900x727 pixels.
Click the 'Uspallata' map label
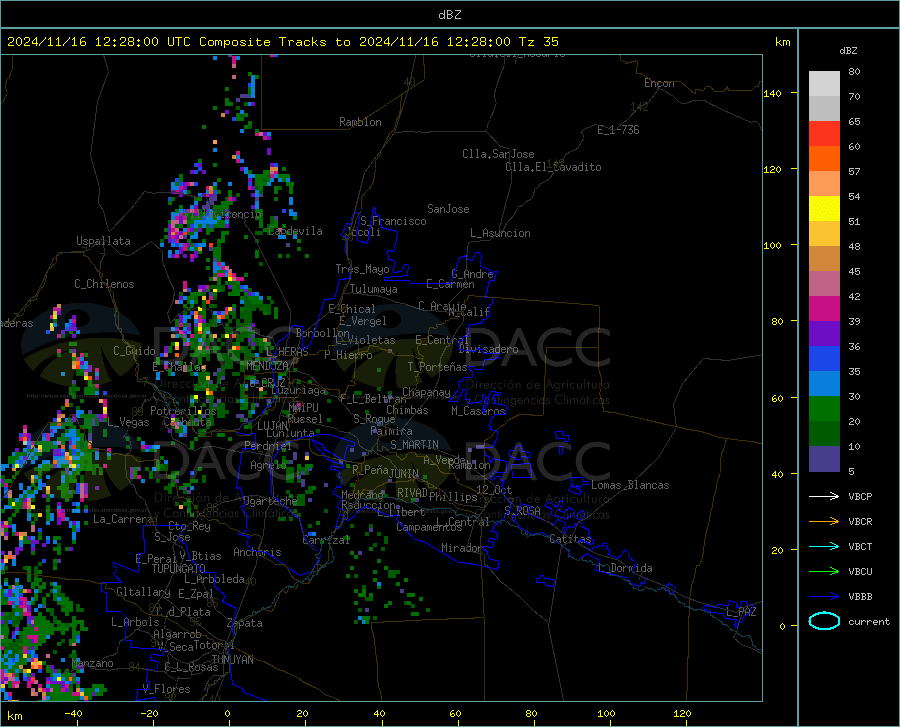(103, 241)
